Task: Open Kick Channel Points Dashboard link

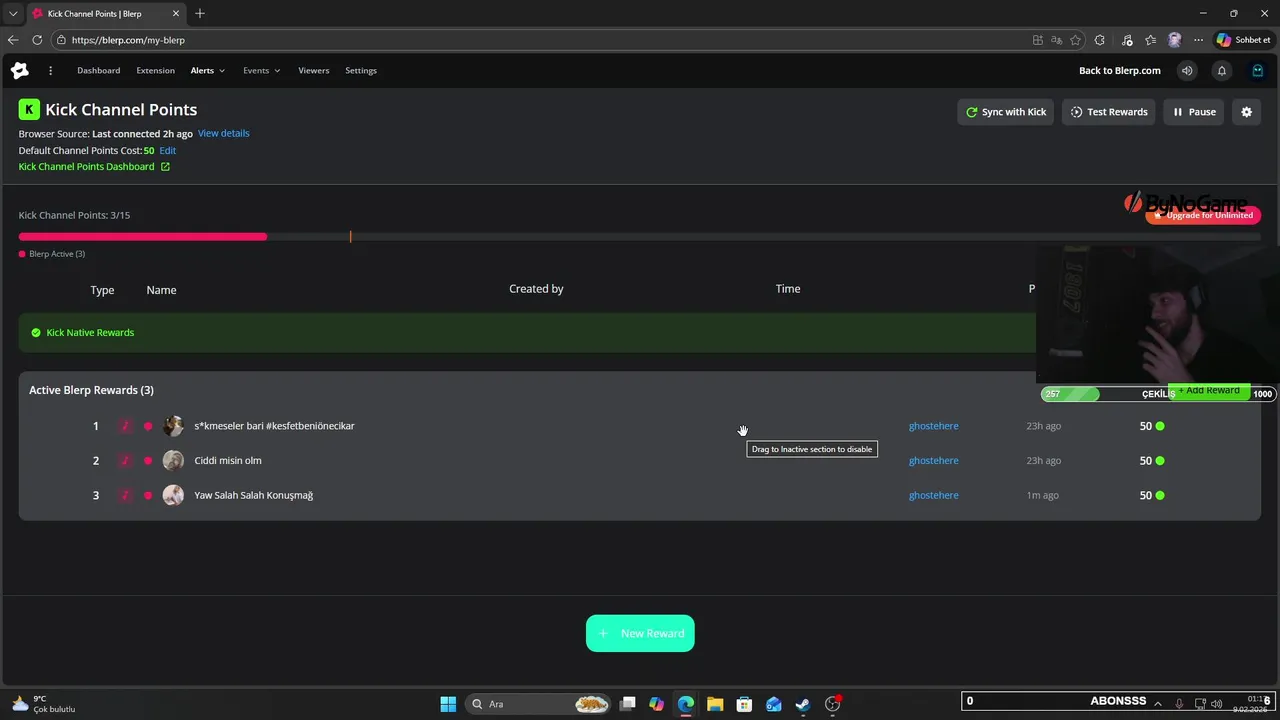Action: click(x=87, y=167)
